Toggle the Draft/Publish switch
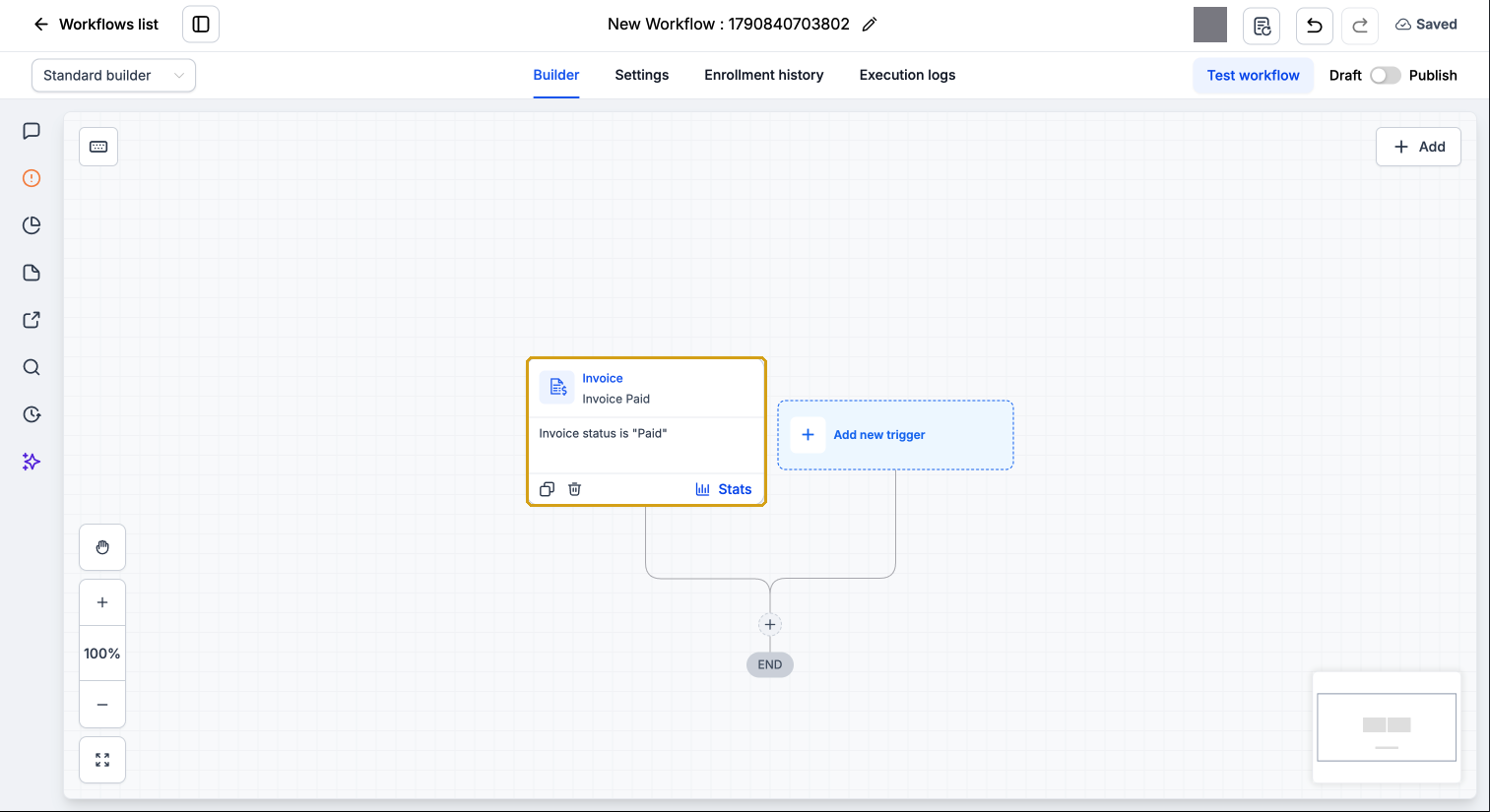 pos(1385,76)
